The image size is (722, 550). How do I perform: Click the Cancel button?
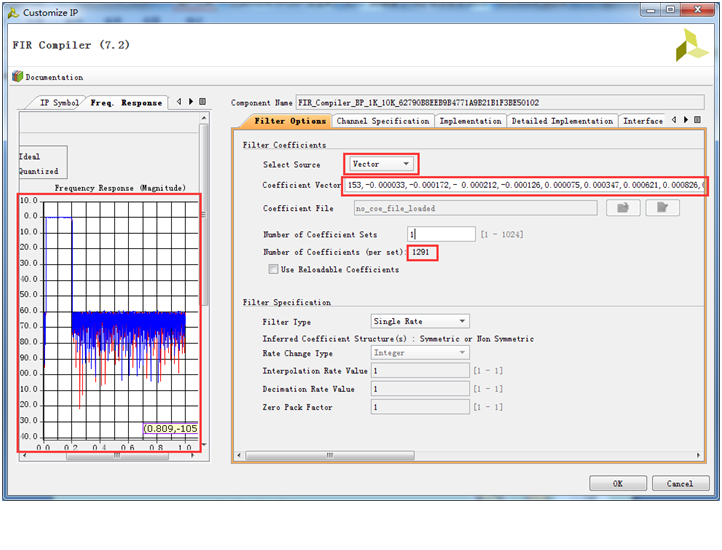pyautogui.click(x=680, y=483)
